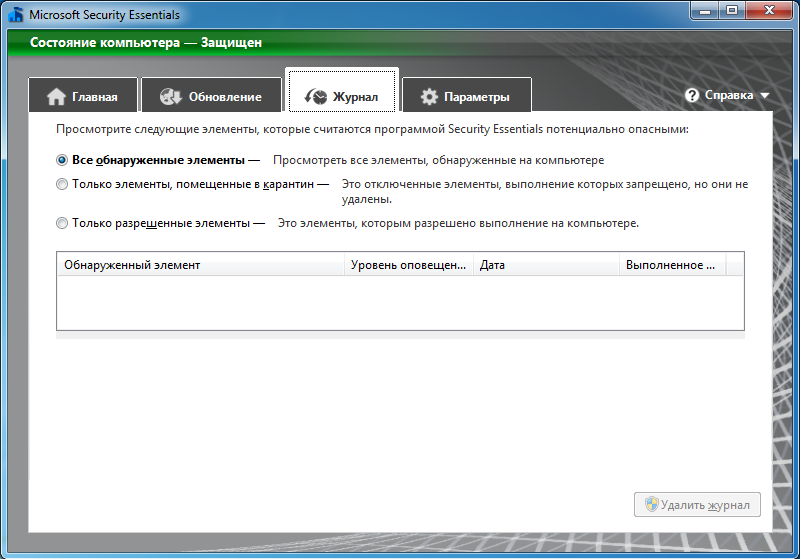The width and height of the screenshot is (800, 559).
Task: Sort by the Обнаруженный элемент column header
Action: click(201, 265)
